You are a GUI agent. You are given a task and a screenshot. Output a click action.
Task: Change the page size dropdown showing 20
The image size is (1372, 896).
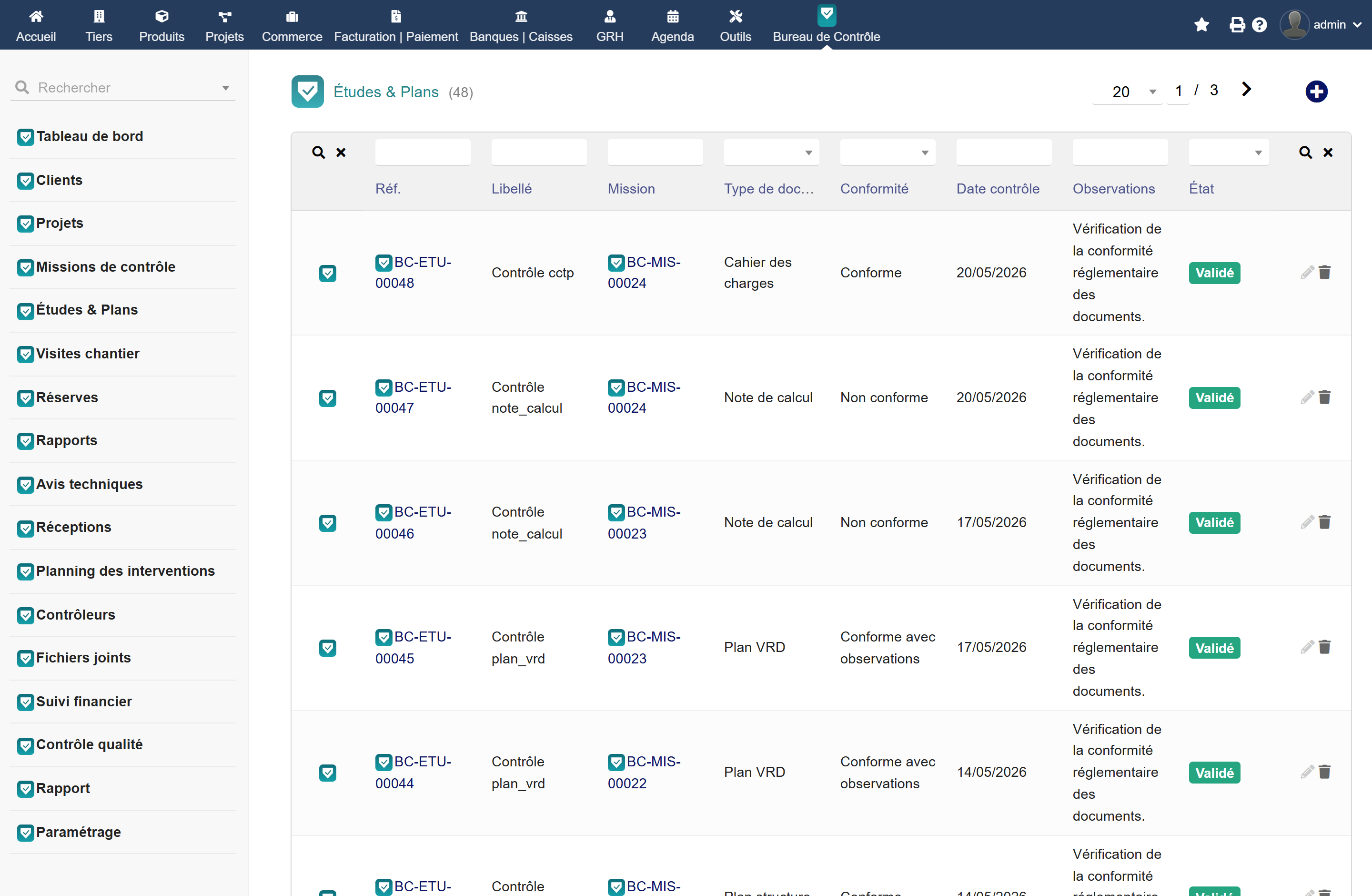coord(1128,92)
